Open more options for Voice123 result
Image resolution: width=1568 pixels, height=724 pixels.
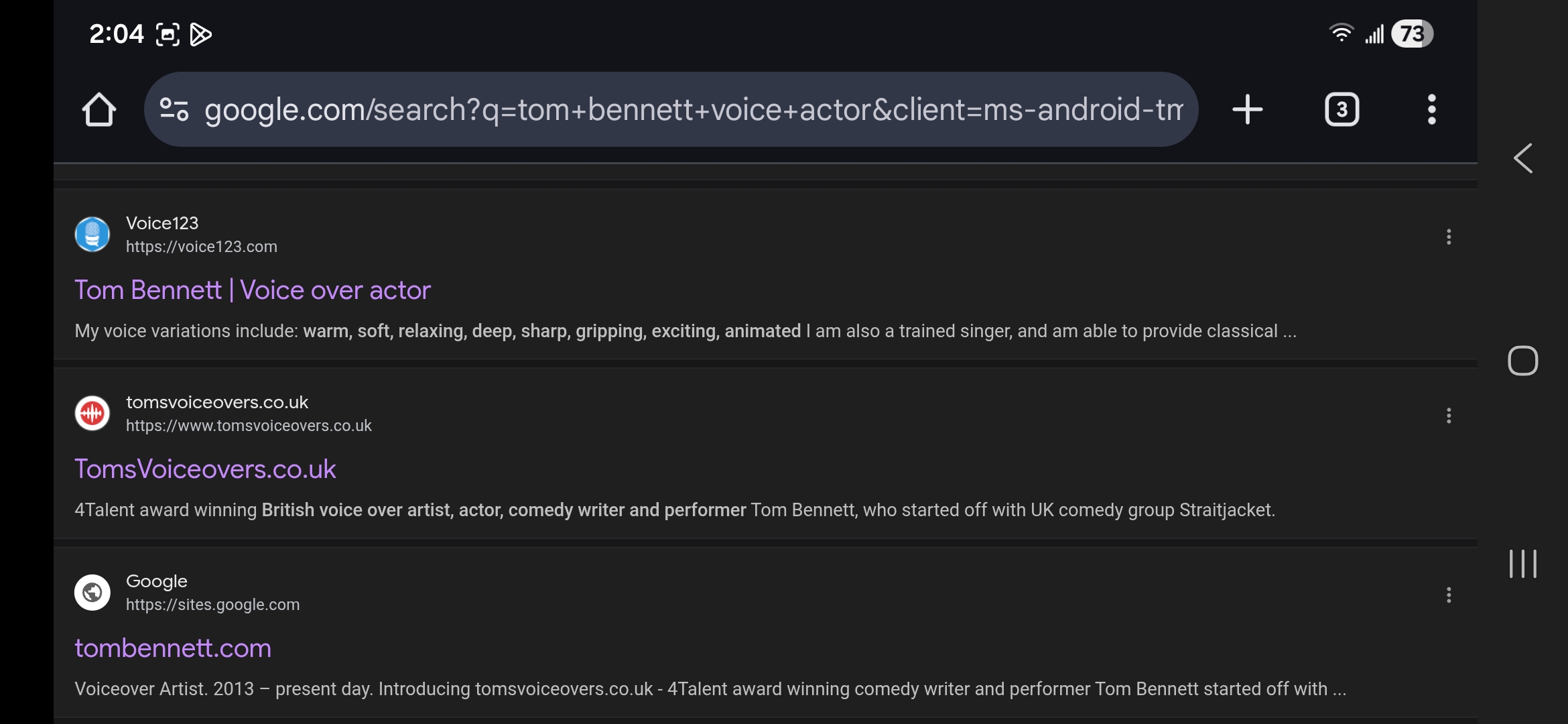coord(1449,237)
